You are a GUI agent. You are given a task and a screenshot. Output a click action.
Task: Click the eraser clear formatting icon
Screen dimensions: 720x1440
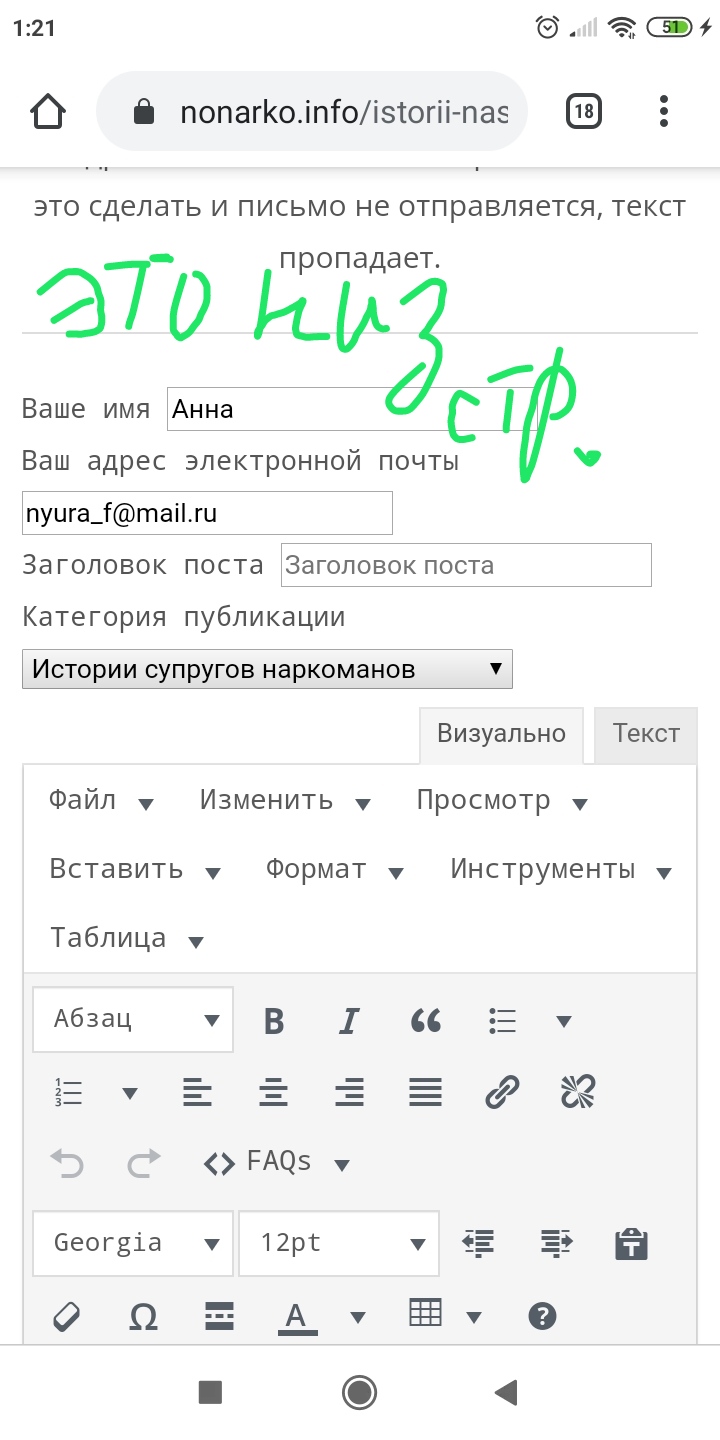click(x=66, y=1317)
